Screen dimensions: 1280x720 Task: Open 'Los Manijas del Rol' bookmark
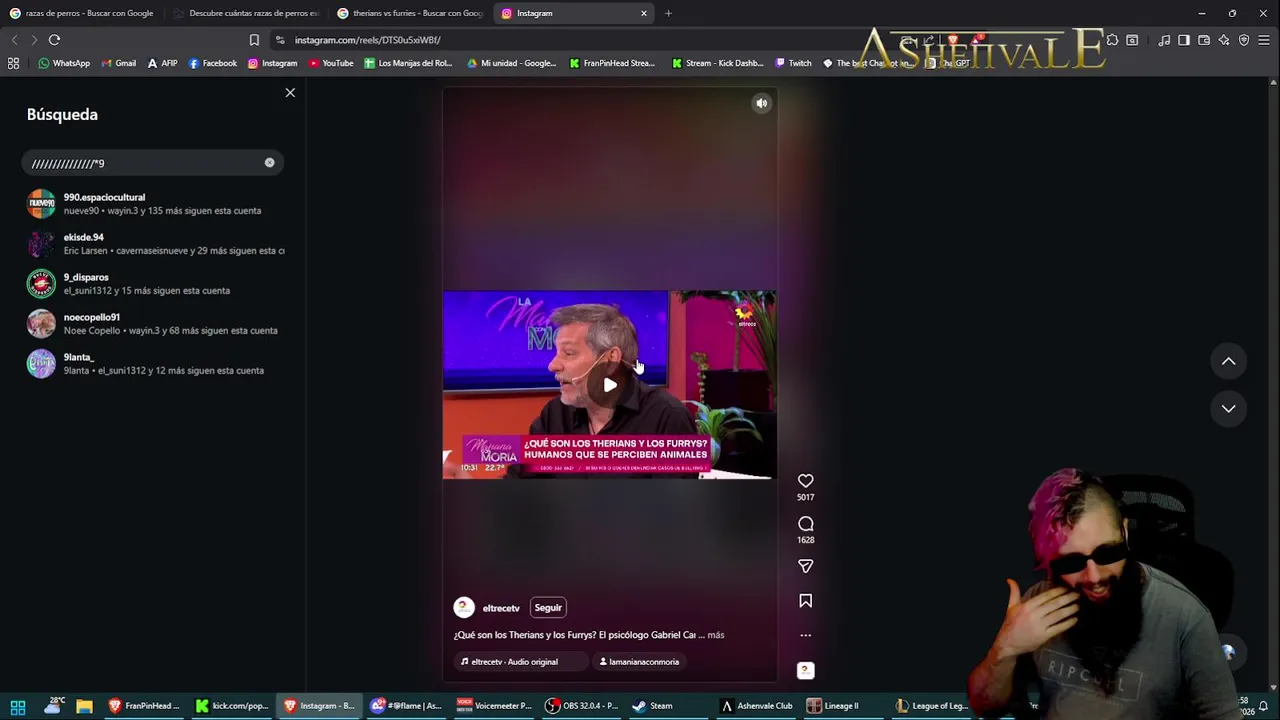point(409,63)
